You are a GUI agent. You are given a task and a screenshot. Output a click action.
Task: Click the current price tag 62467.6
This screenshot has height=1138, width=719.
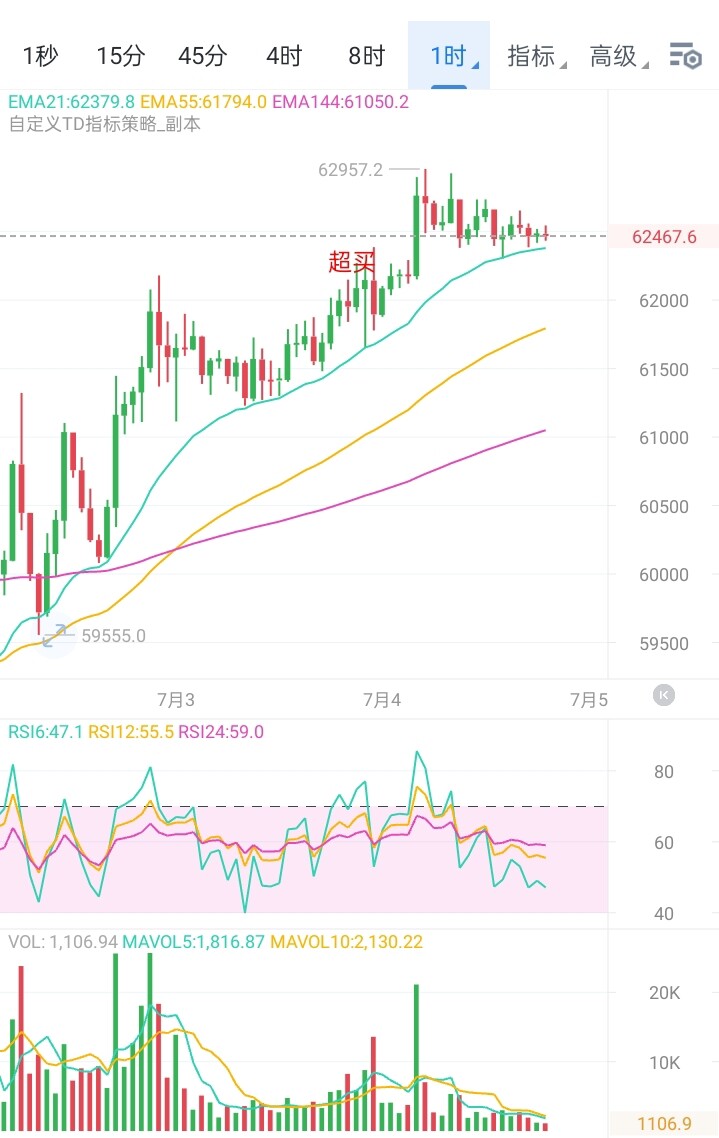(x=663, y=237)
